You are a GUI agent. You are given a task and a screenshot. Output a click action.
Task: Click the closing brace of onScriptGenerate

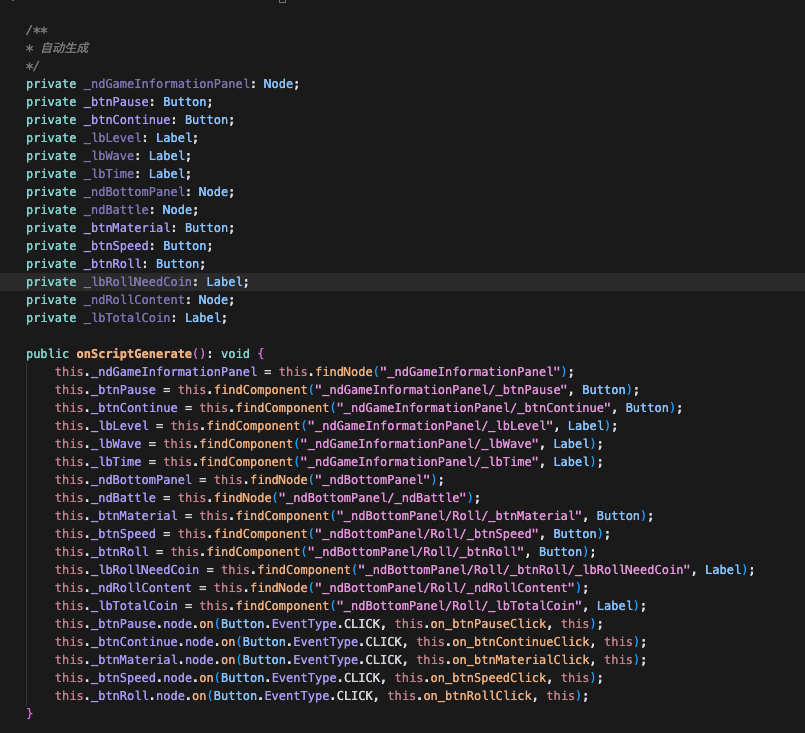coord(29,713)
